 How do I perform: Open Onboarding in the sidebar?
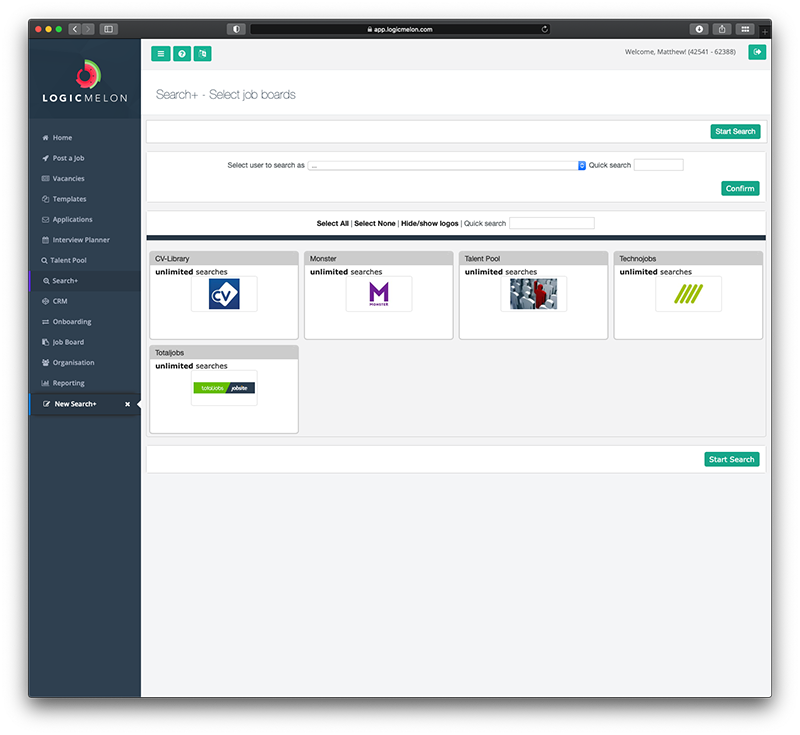click(x=85, y=322)
